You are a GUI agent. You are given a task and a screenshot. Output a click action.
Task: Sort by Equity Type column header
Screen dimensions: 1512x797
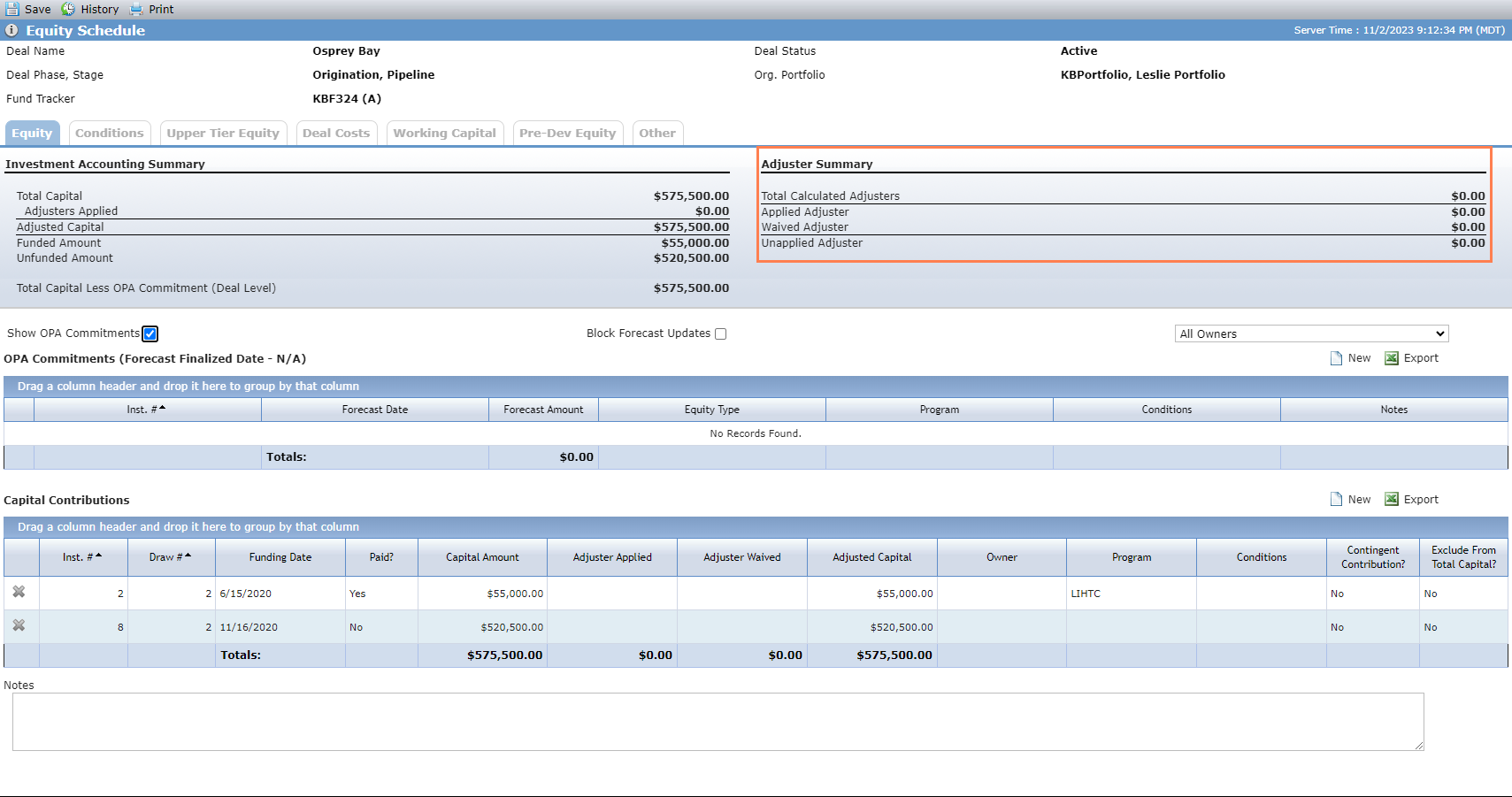(x=712, y=410)
